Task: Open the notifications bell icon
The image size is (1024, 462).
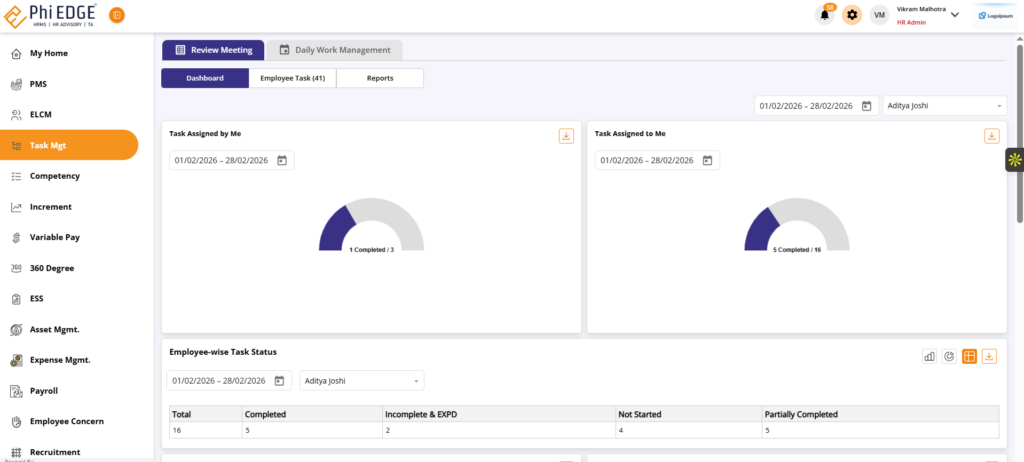Action: pyautogui.click(x=825, y=15)
